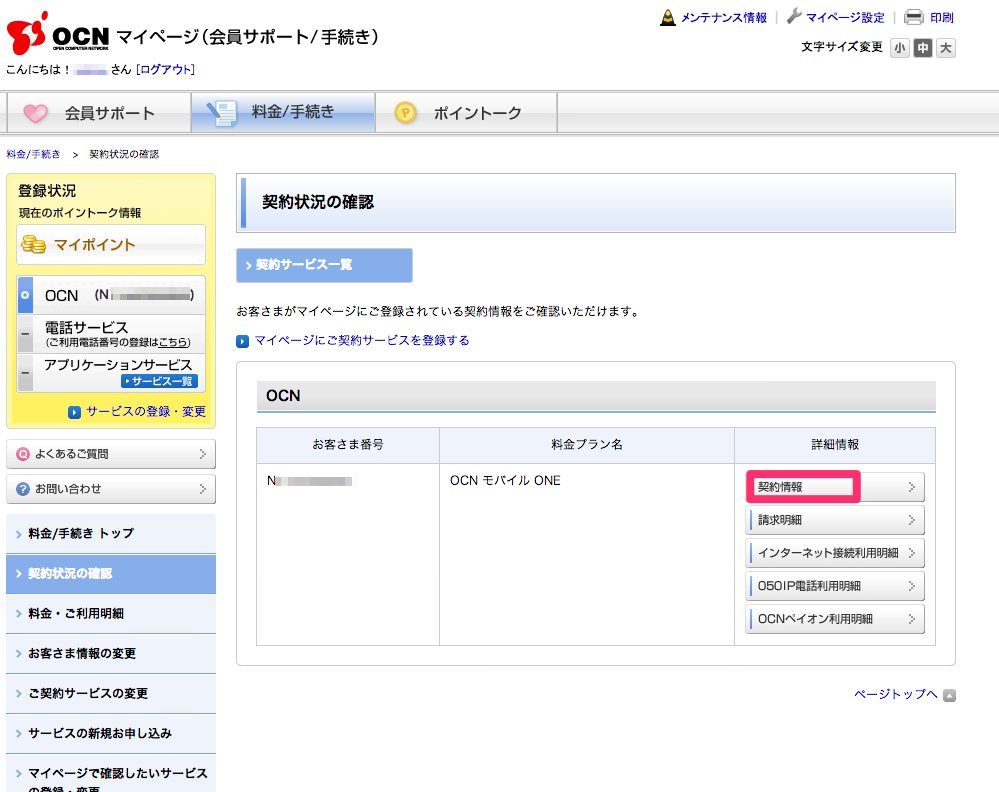Click the gold coins icon beside マイポイント

click(33, 244)
